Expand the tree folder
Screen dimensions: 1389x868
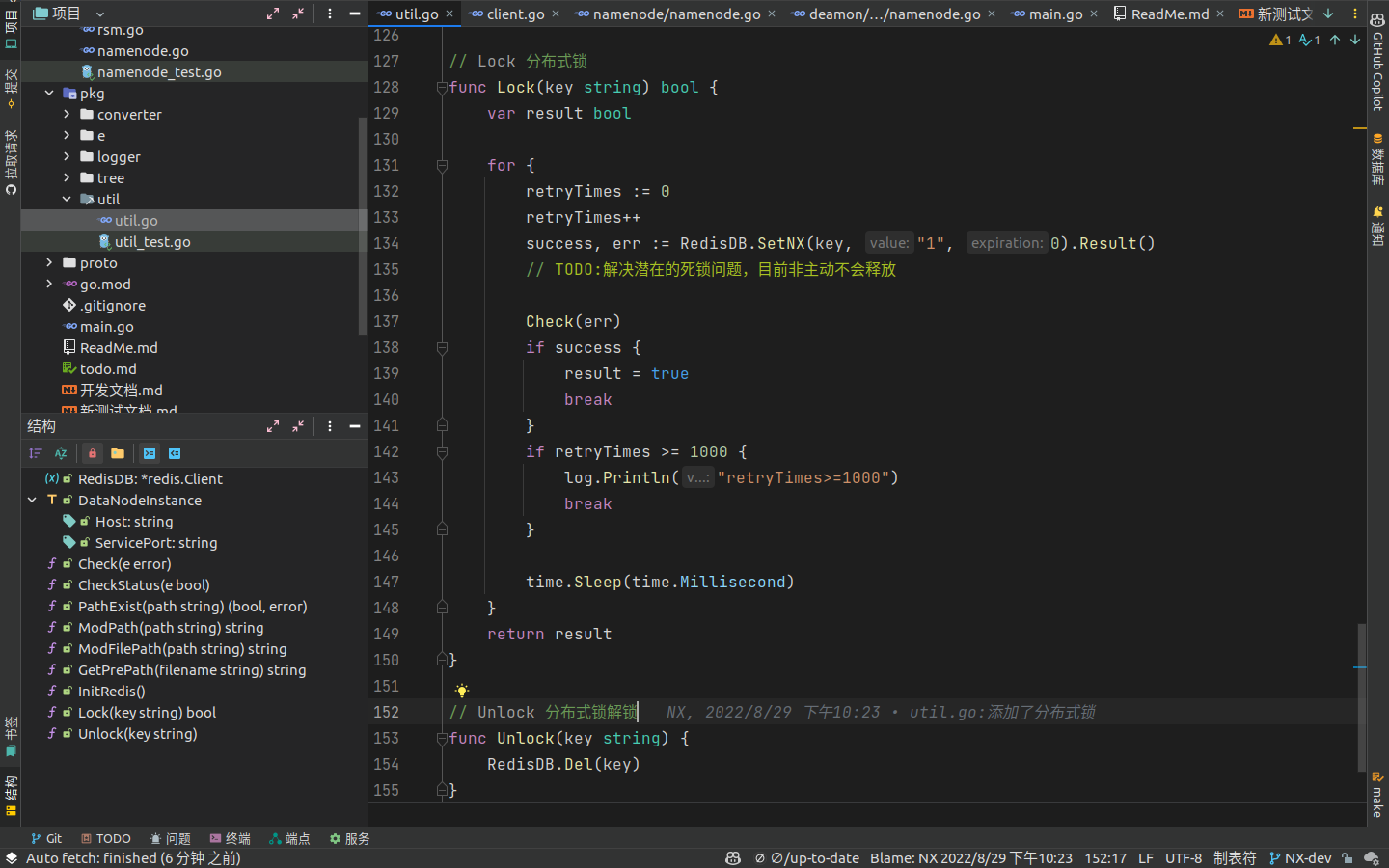click(67, 178)
